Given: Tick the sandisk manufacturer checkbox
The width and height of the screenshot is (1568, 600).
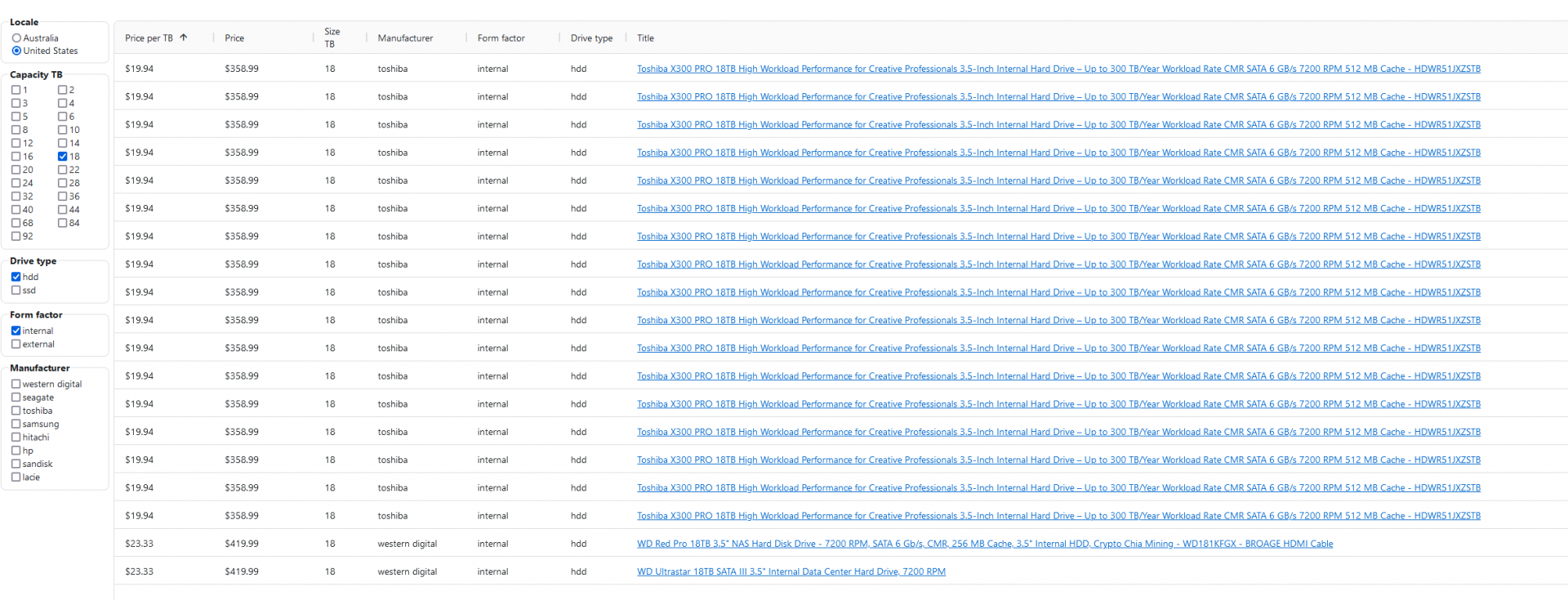Looking at the screenshot, I should [16, 464].
